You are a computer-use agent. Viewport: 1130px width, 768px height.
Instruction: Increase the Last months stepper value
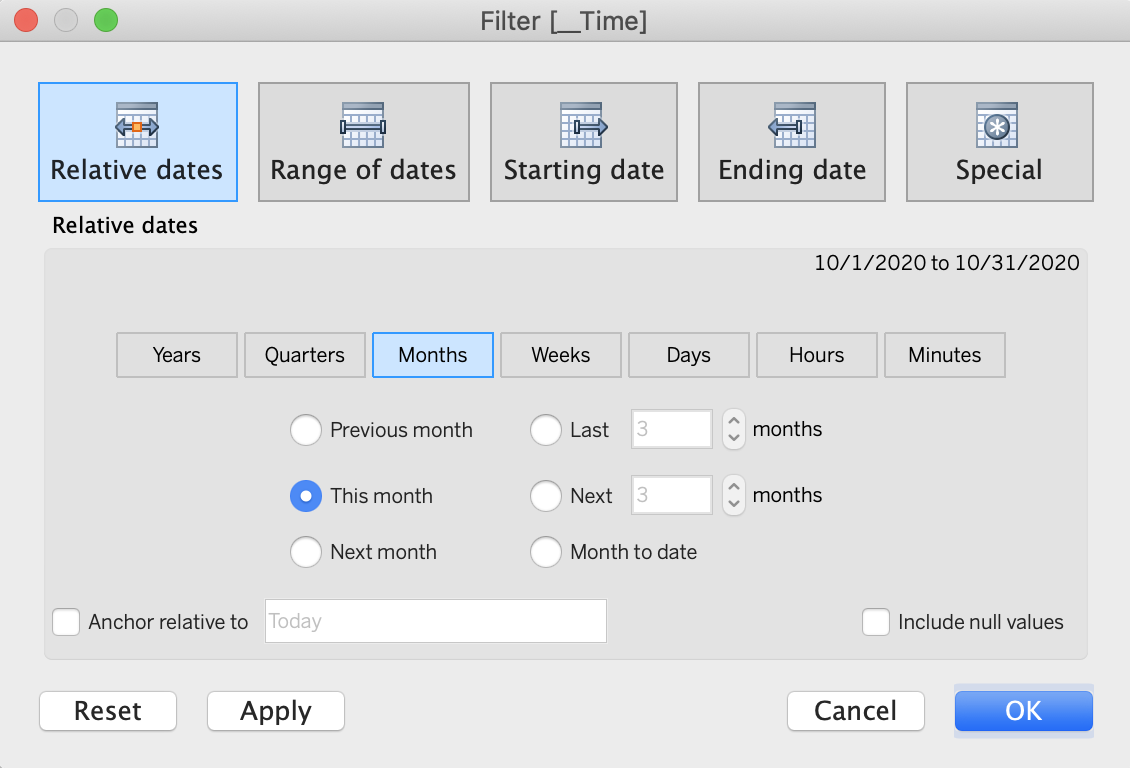(x=734, y=421)
